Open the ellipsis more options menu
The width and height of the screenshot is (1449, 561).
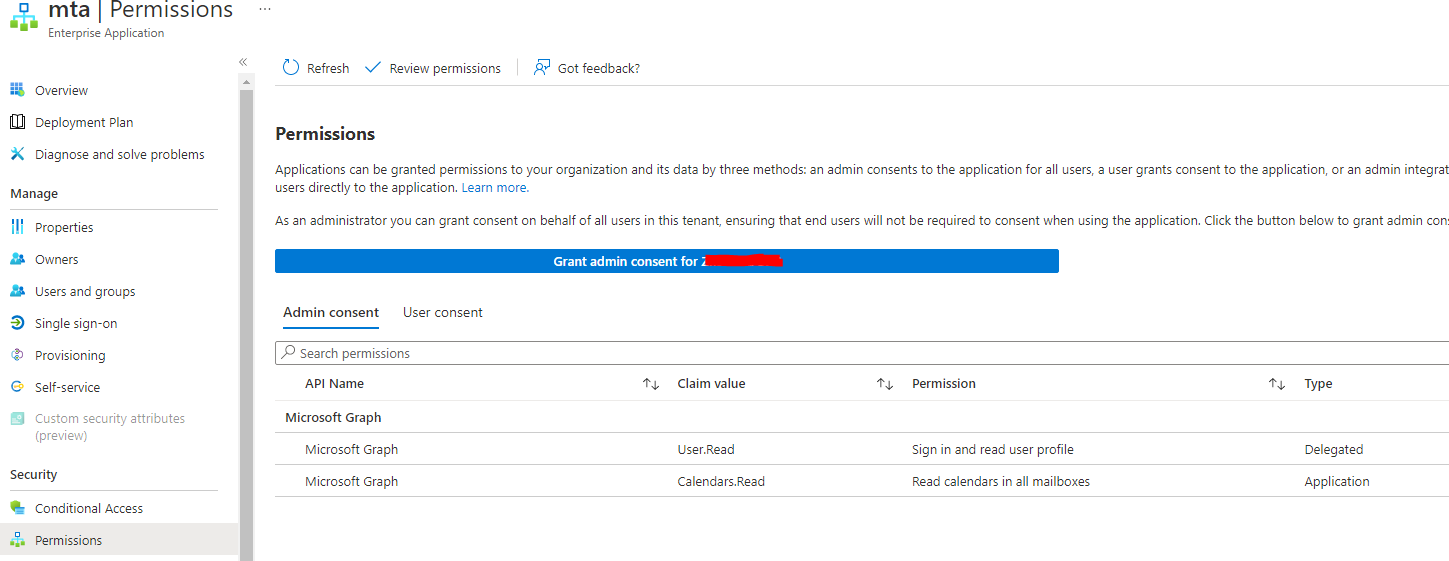point(264,8)
